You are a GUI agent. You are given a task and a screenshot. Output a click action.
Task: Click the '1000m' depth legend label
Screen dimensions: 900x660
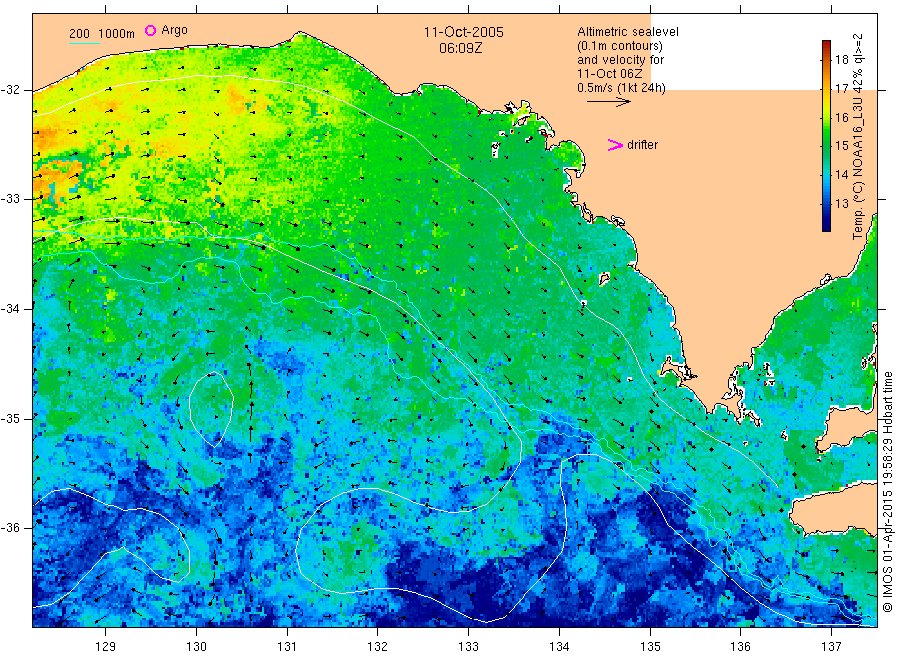pyautogui.click(x=117, y=34)
